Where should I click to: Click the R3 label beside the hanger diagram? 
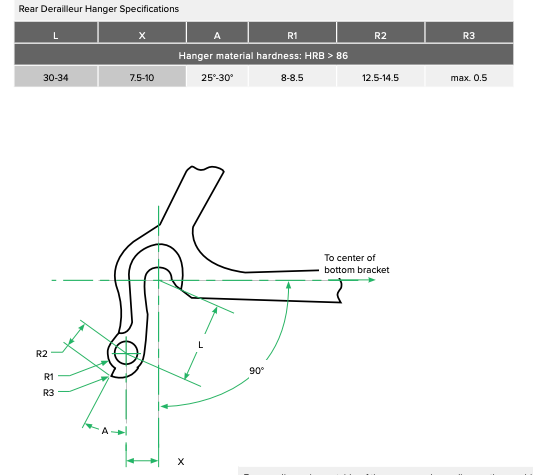(49, 393)
